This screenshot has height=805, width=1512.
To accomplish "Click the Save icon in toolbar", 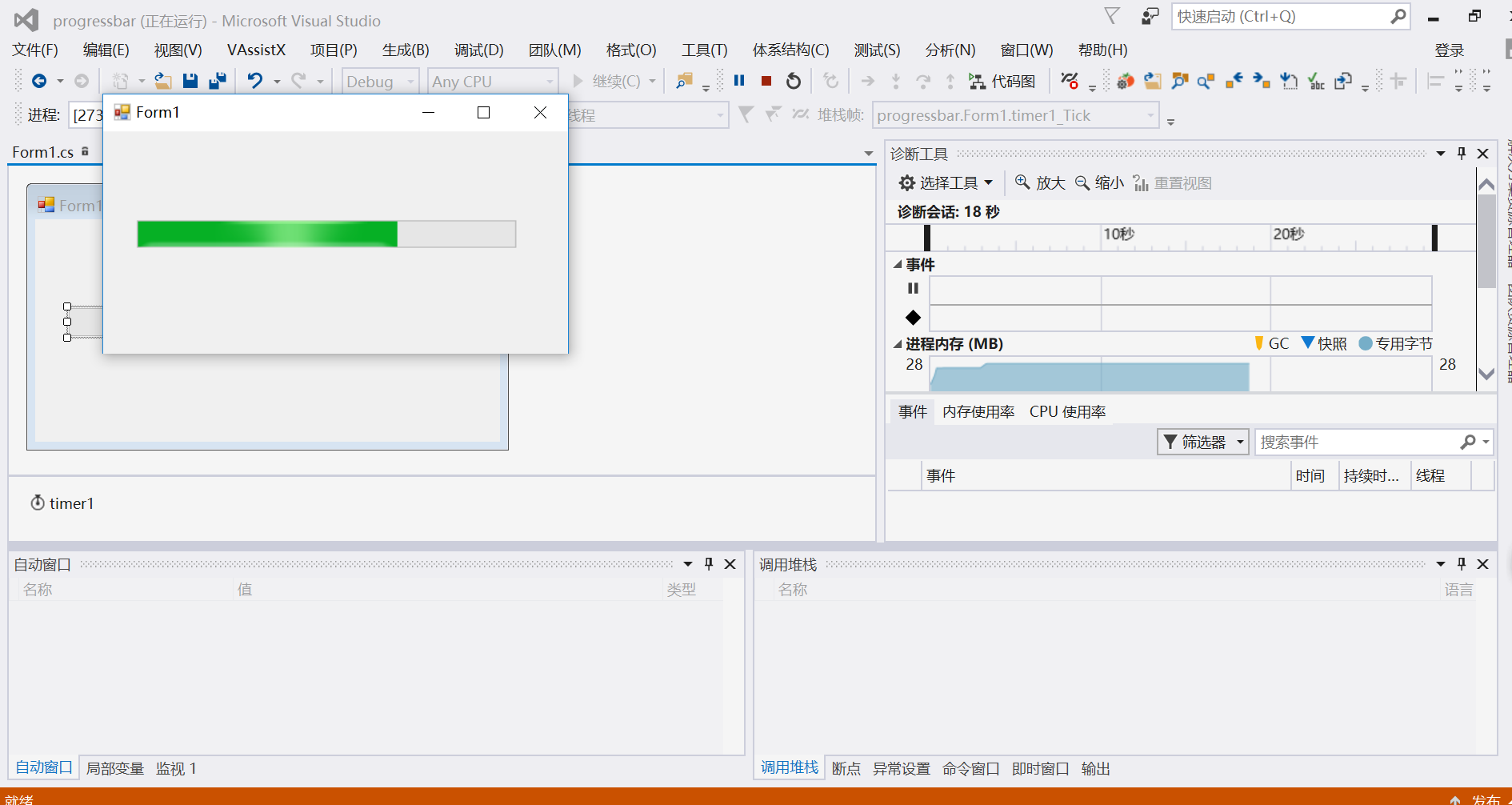I will coord(190,81).
